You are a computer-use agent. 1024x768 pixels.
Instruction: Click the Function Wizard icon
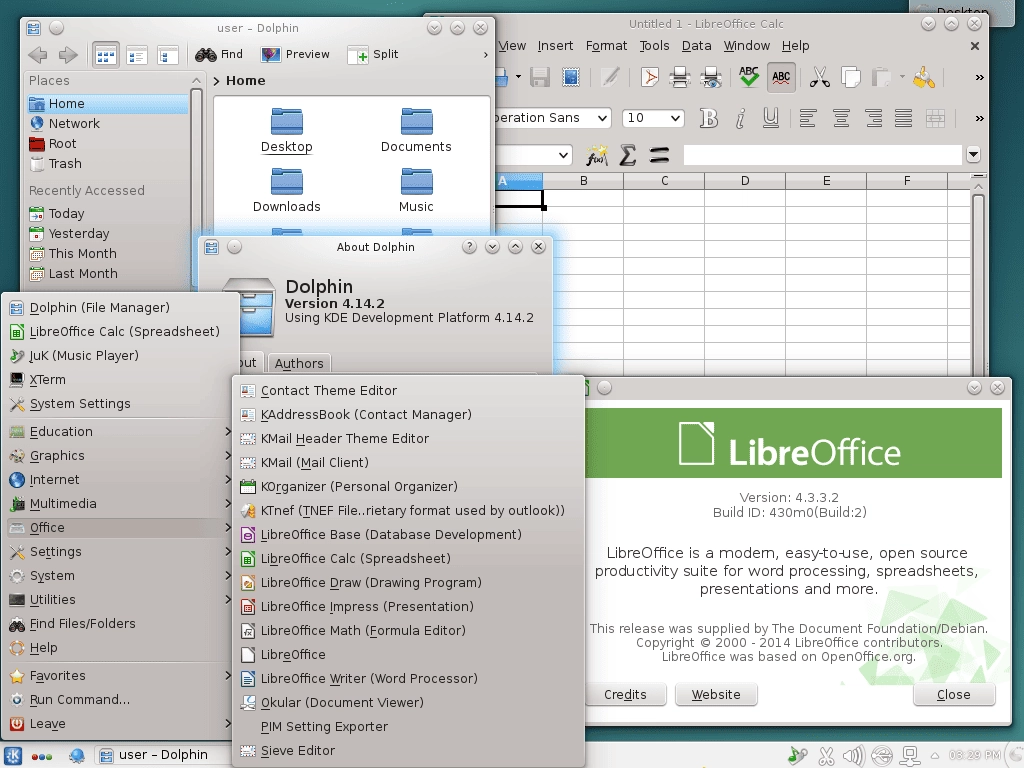pyautogui.click(x=596, y=155)
